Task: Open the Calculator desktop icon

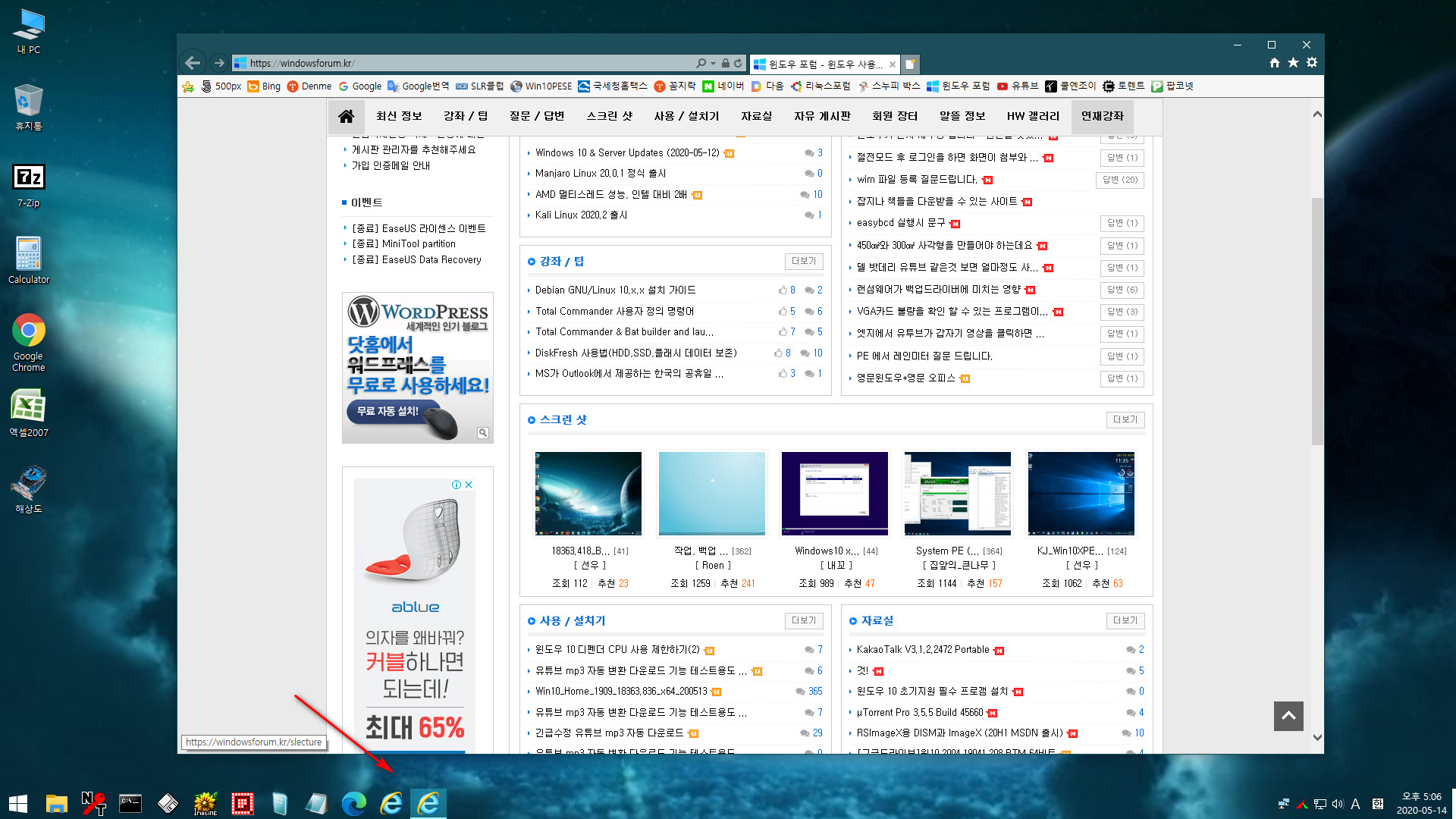Action: pos(28,260)
